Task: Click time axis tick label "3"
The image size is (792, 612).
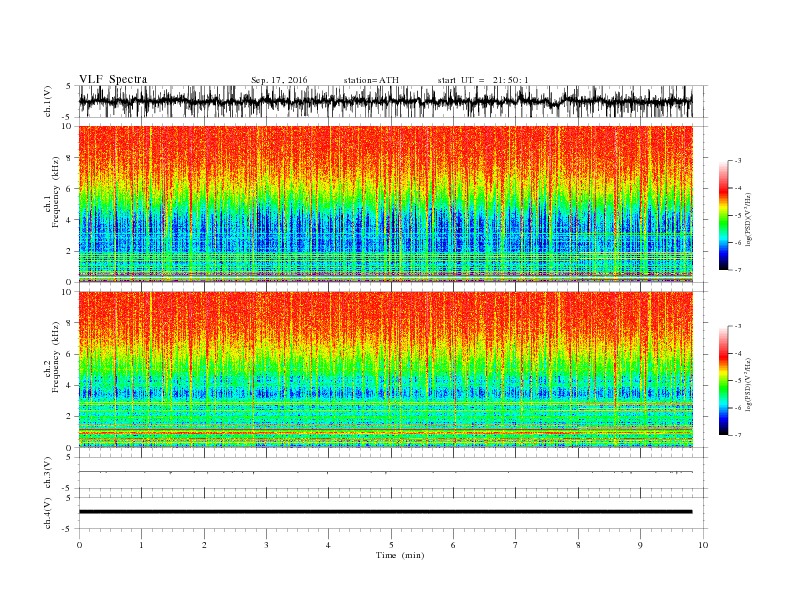Action: coord(266,545)
